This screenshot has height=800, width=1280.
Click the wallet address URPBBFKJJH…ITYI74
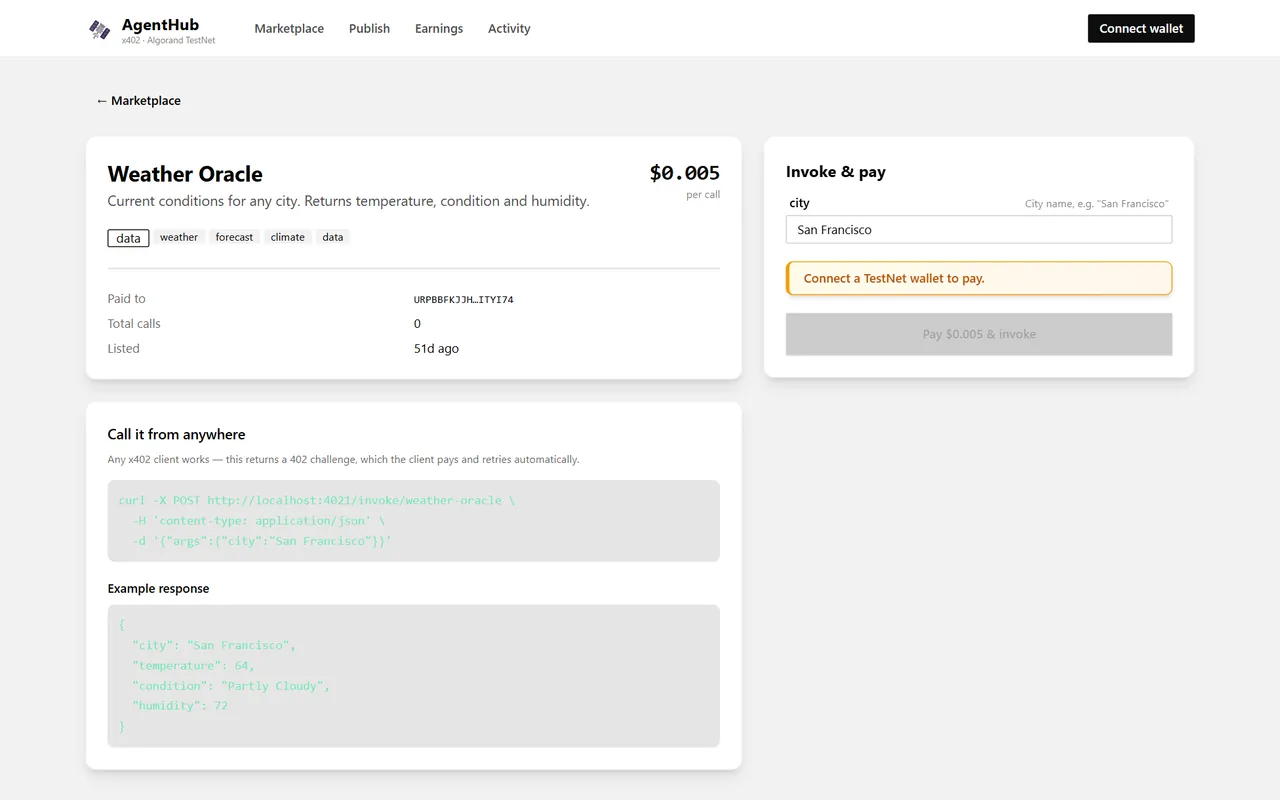click(463, 300)
